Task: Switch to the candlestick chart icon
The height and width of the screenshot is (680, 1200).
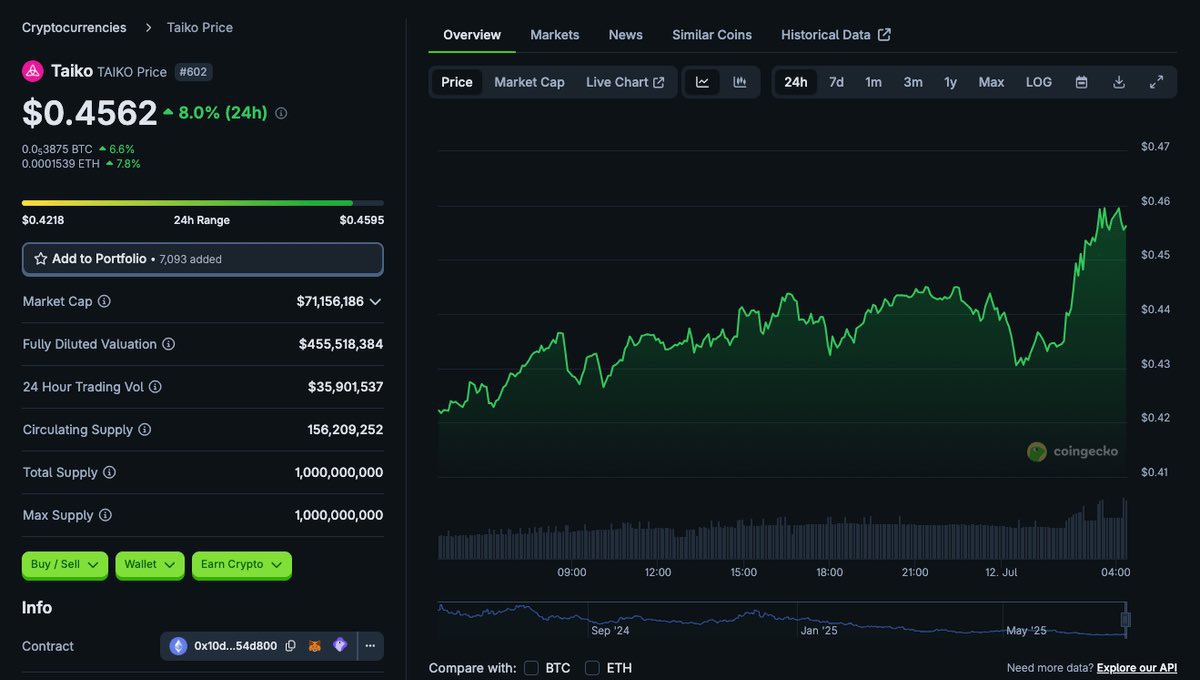Action: pos(740,82)
